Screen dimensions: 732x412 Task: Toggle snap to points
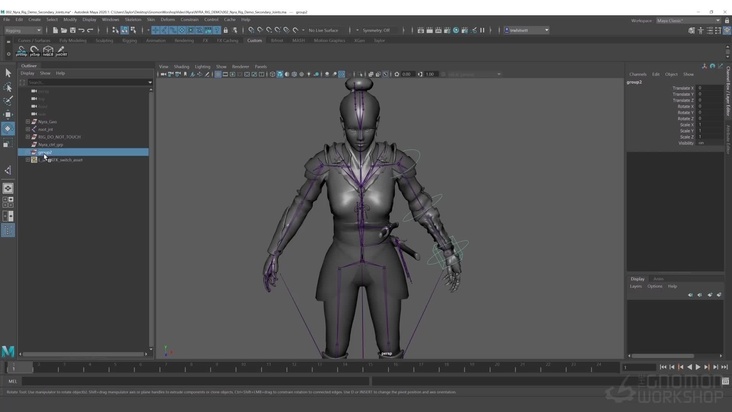point(269,30)
